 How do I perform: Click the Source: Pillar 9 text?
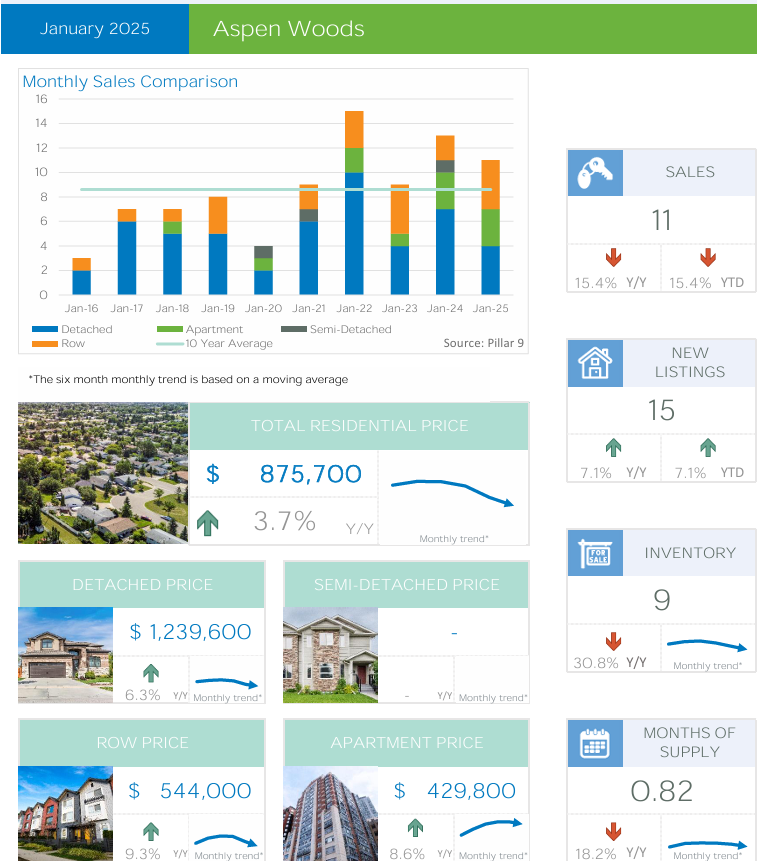[x=483, y=343]
